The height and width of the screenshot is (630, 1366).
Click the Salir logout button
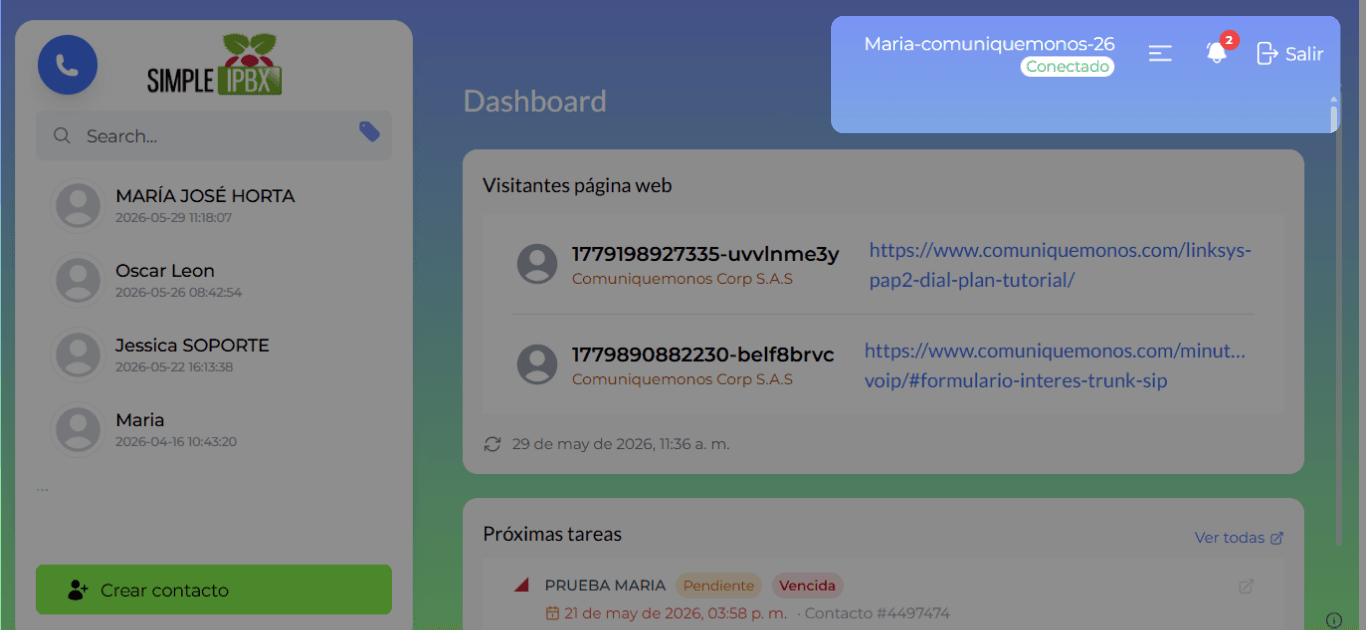[x=1290, y=53]
